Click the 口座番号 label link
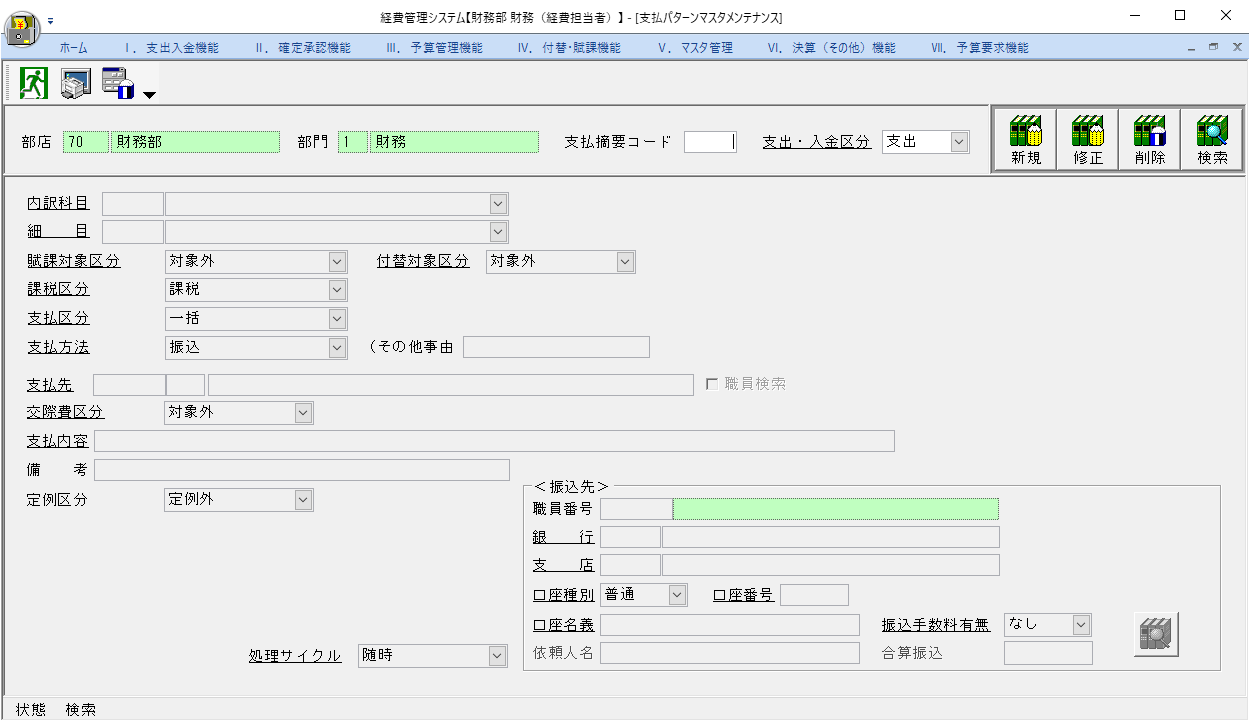The width and height of the screenshot is (1250, 722). [743, 594]
